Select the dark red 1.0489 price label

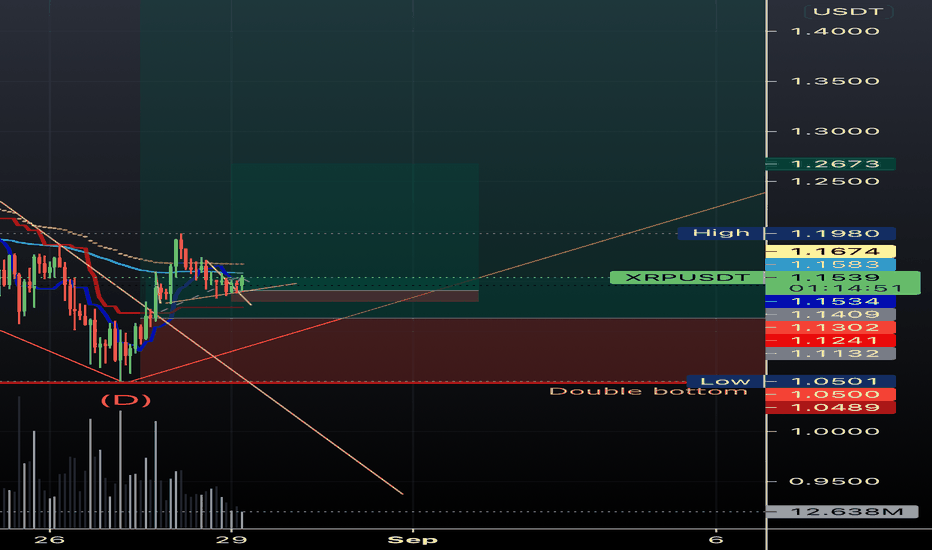(830, 407)
